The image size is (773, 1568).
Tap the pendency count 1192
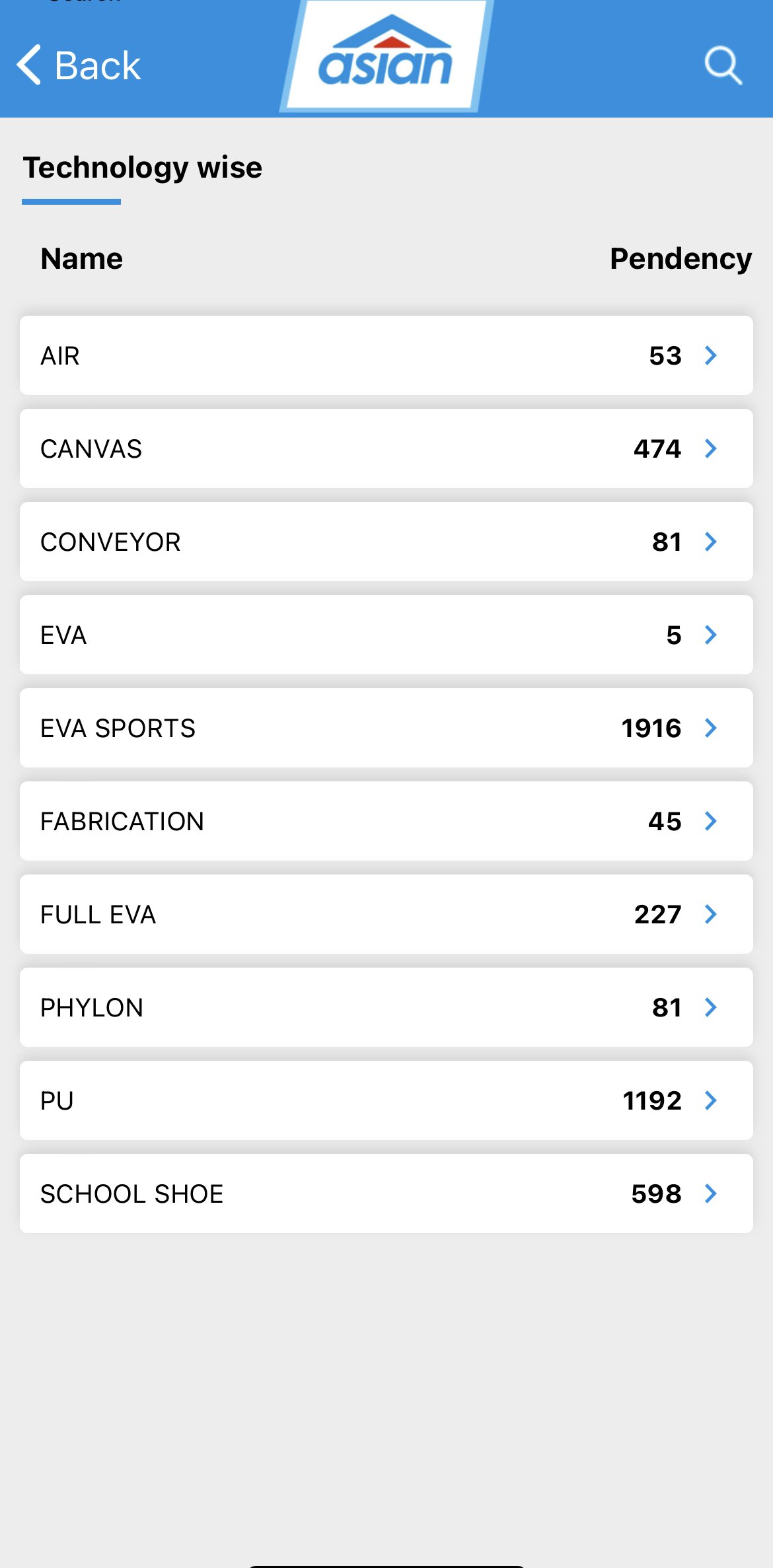click(x=652, y=1100)
